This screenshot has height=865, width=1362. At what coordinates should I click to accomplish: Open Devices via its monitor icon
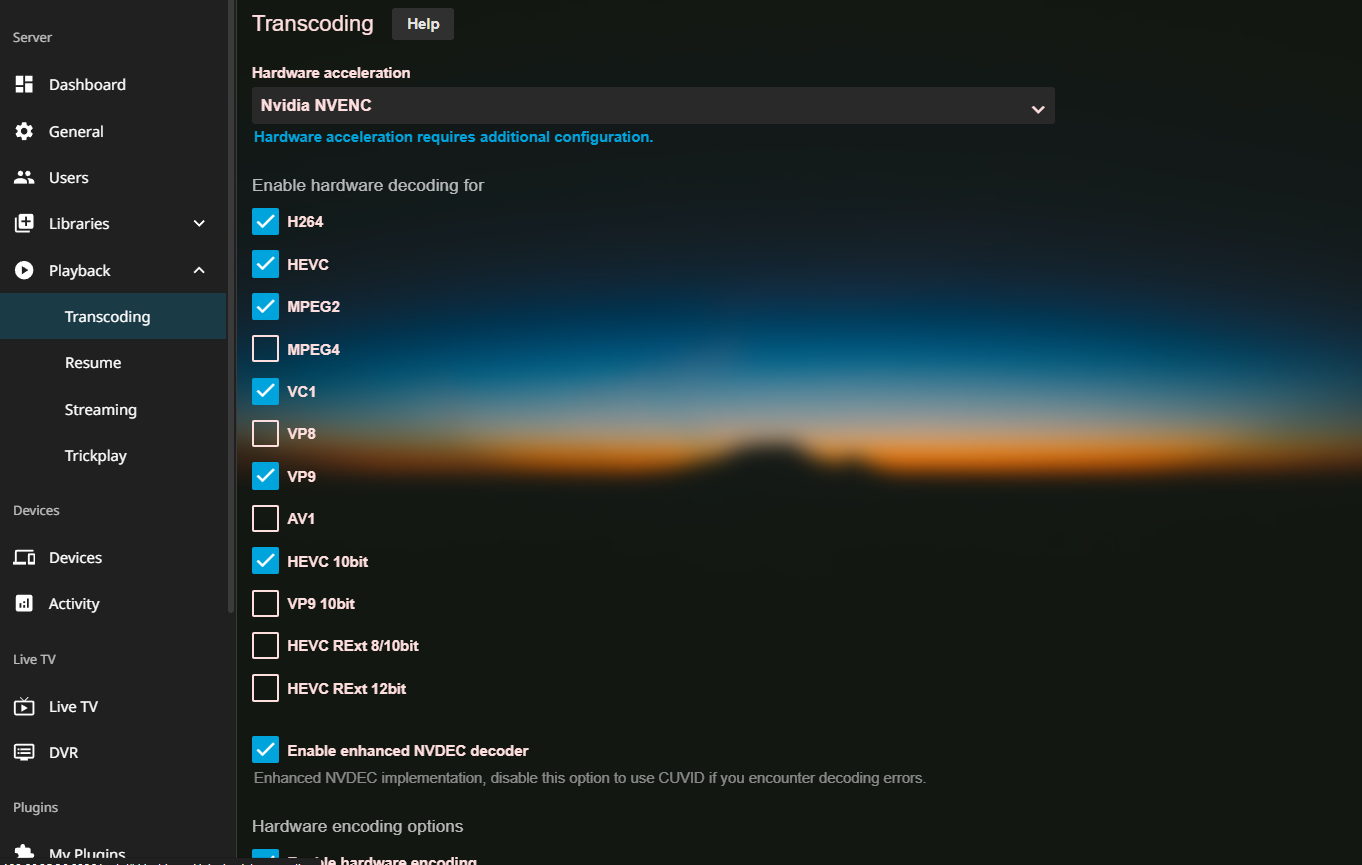click(24, 558)
